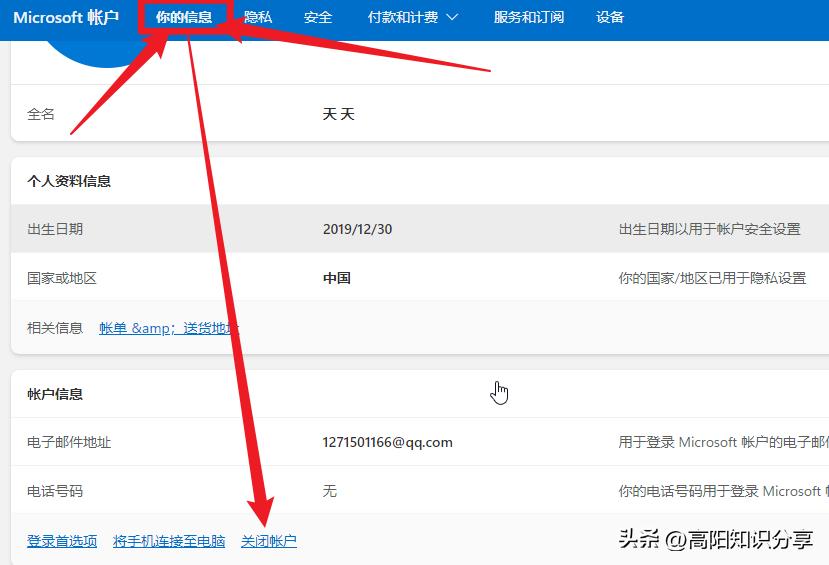The image size is (829, 565).
Task: Click the 电话号码 row label
Action: [55, 491]
